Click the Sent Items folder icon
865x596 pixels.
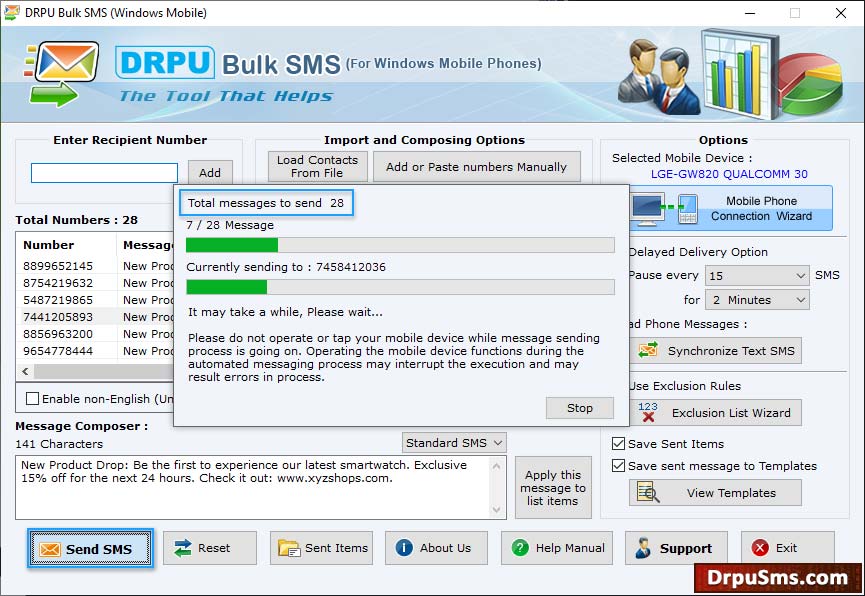point(289,548)
